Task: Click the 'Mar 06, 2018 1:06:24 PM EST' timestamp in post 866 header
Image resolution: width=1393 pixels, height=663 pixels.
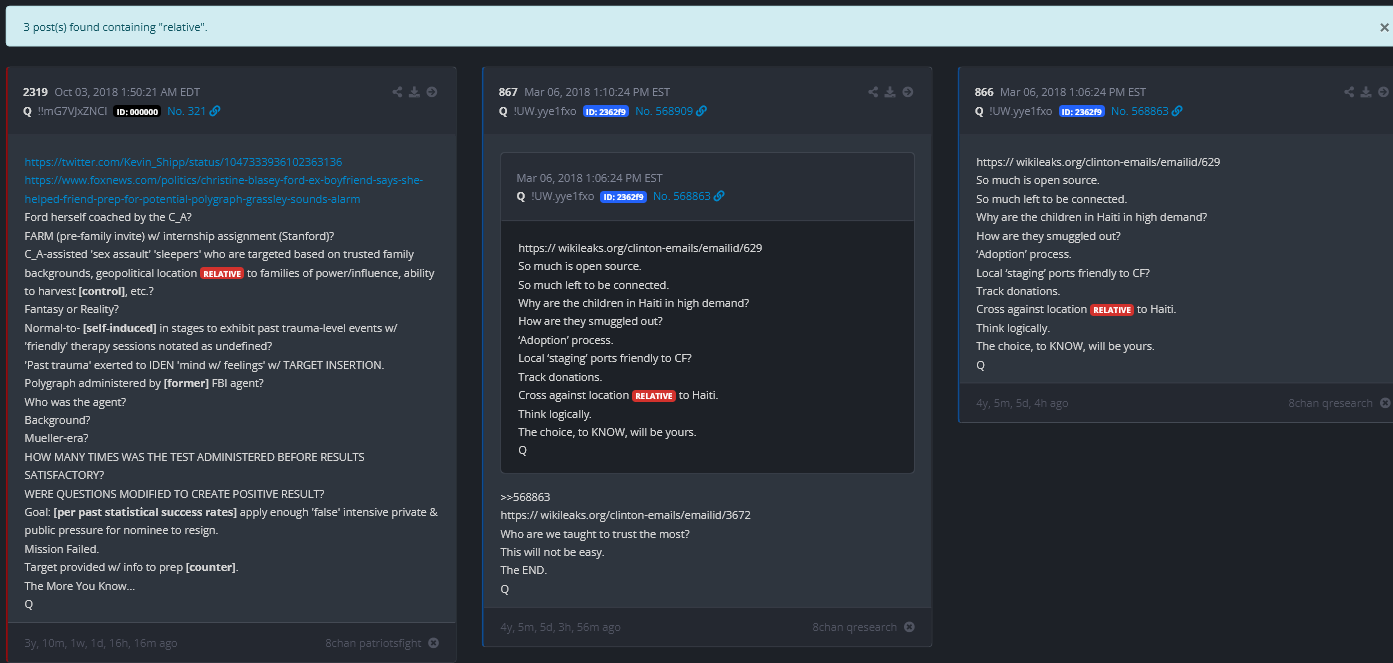Action: pos(1073,92)
